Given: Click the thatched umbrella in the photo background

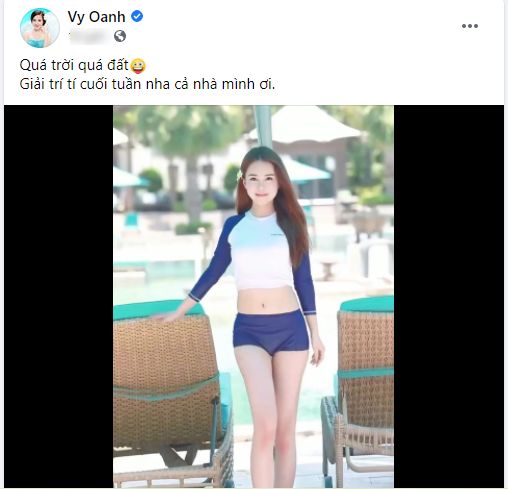Looking at the screenshot, I should point(305,124).
